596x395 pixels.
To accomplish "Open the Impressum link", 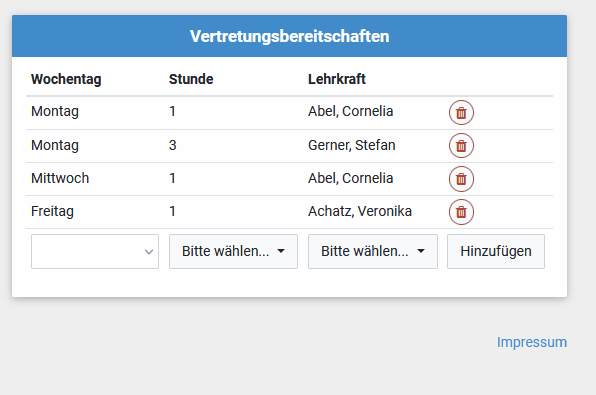I will tap(532, 342).
